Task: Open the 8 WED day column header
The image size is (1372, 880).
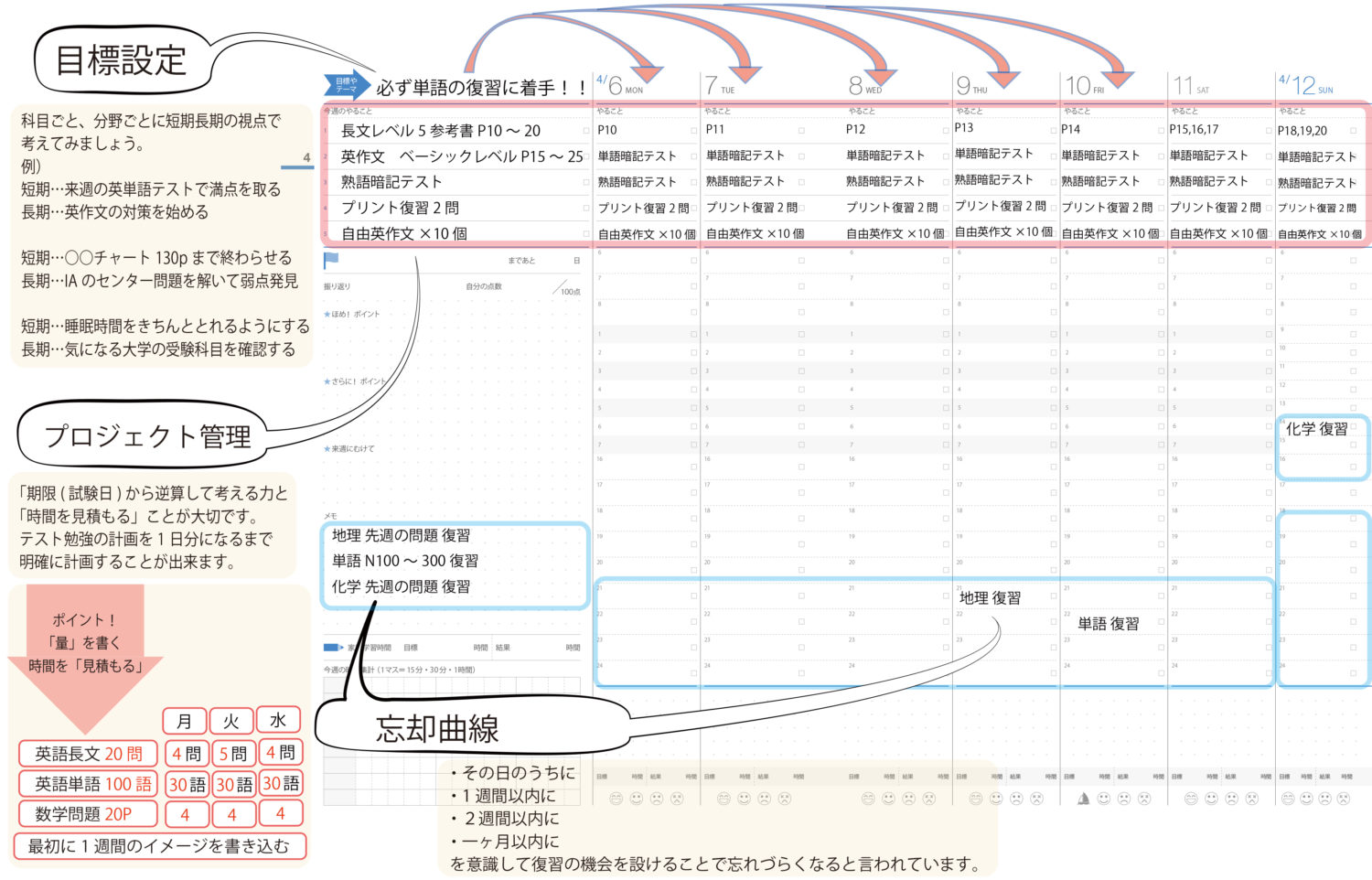Action: coord(865,85)
